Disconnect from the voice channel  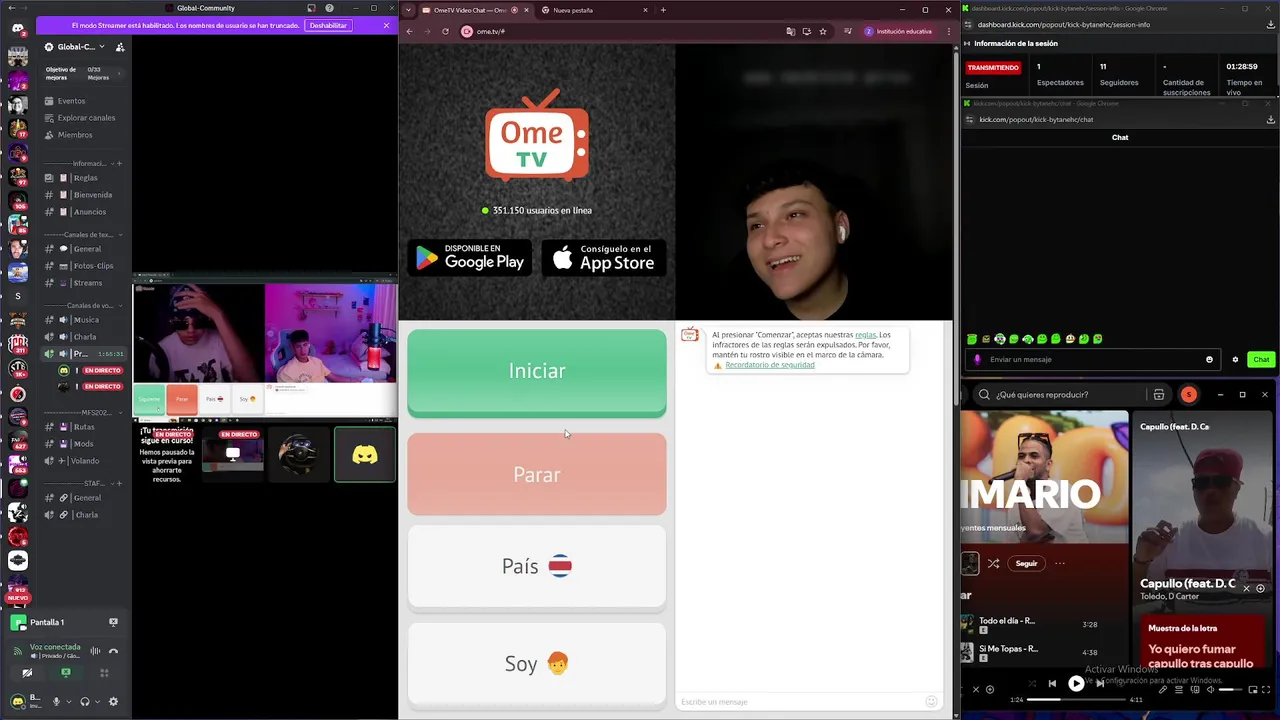113,651
